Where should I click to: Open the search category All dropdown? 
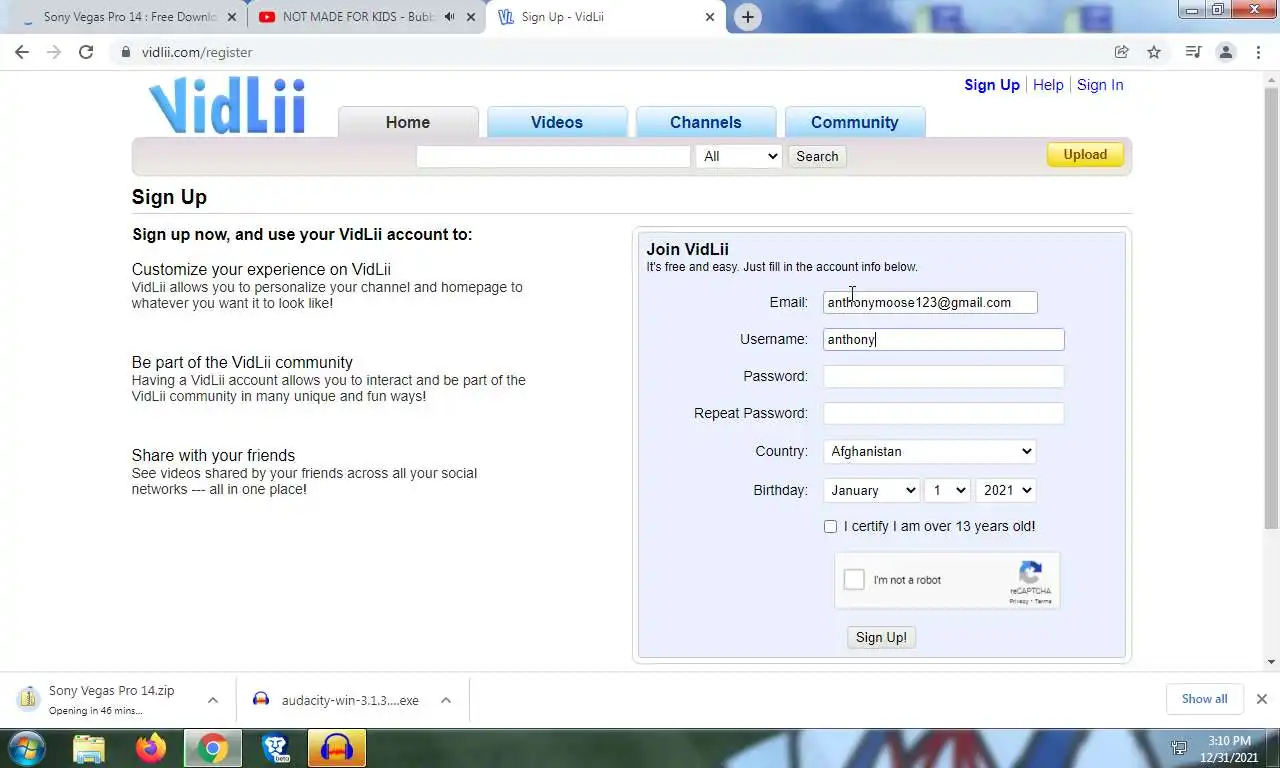pos(739,156)
